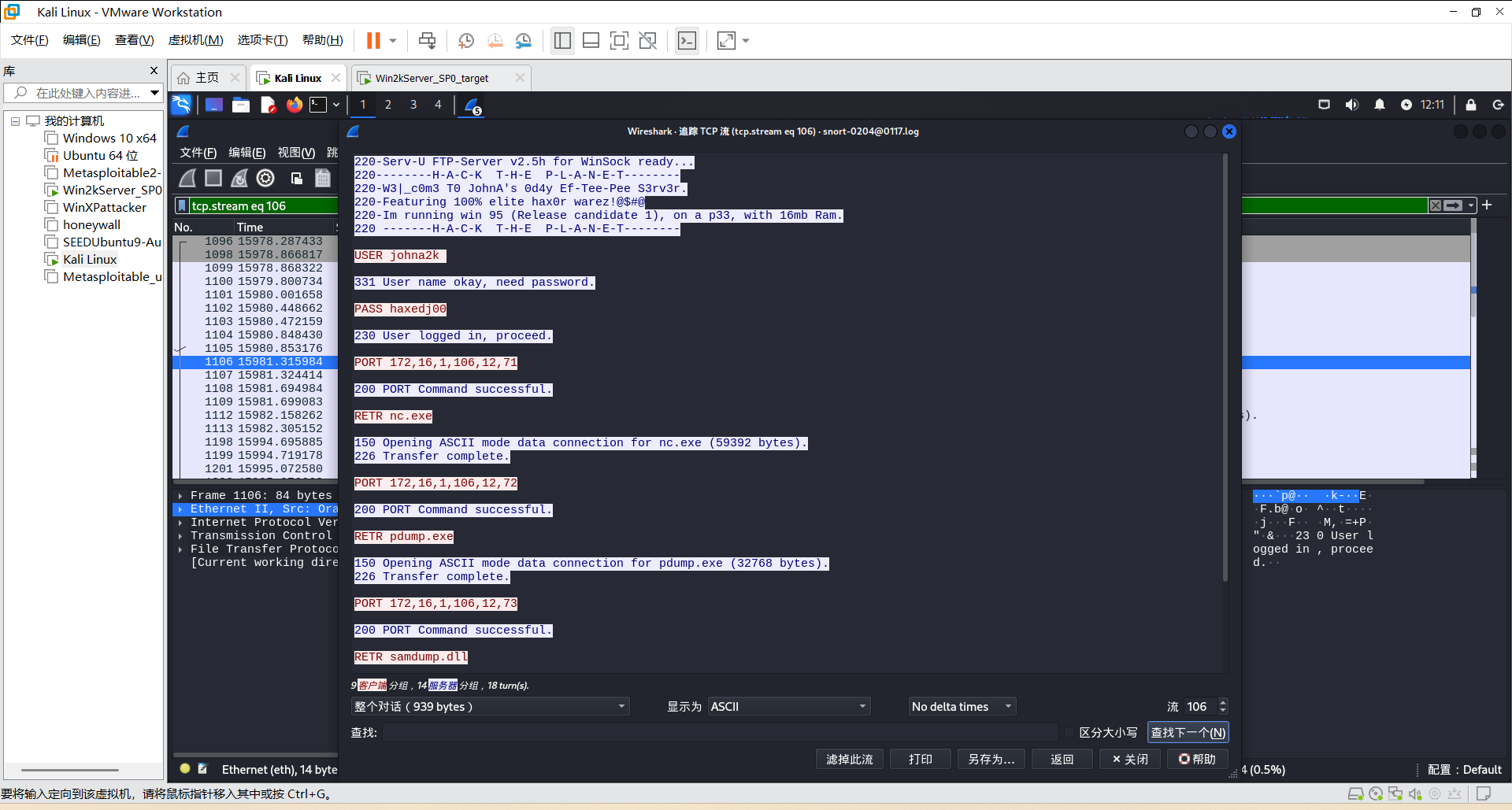Click the VMware suspend pause icon

[373, 40]
